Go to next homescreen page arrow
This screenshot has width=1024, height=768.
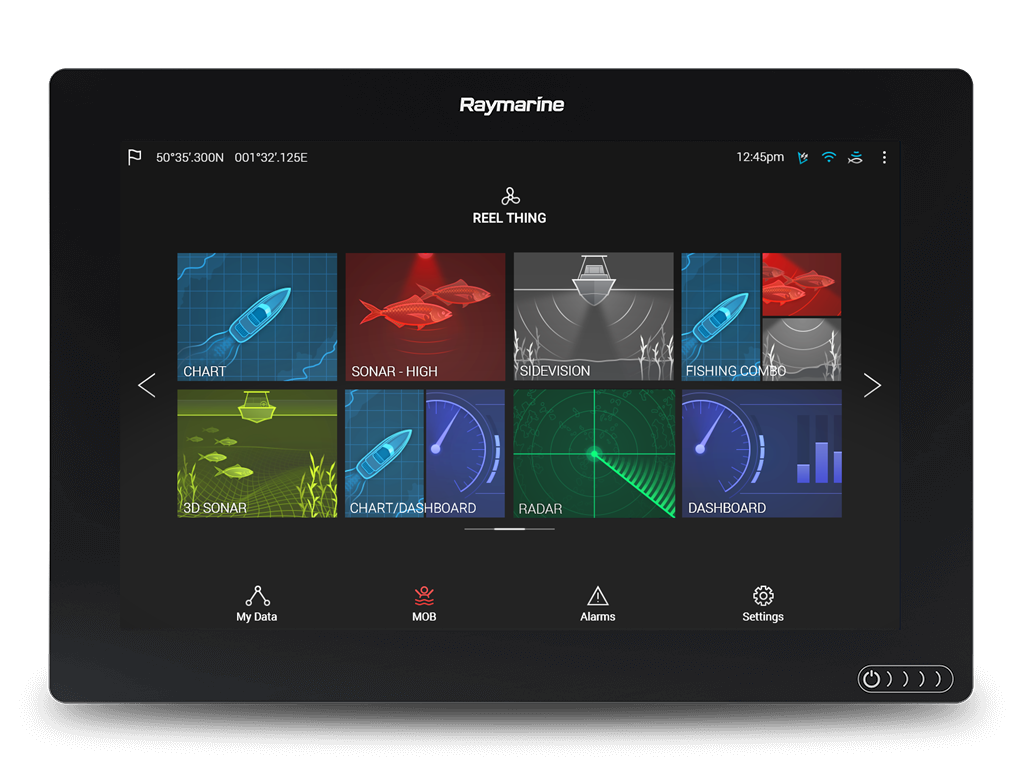tap(872, 385)
